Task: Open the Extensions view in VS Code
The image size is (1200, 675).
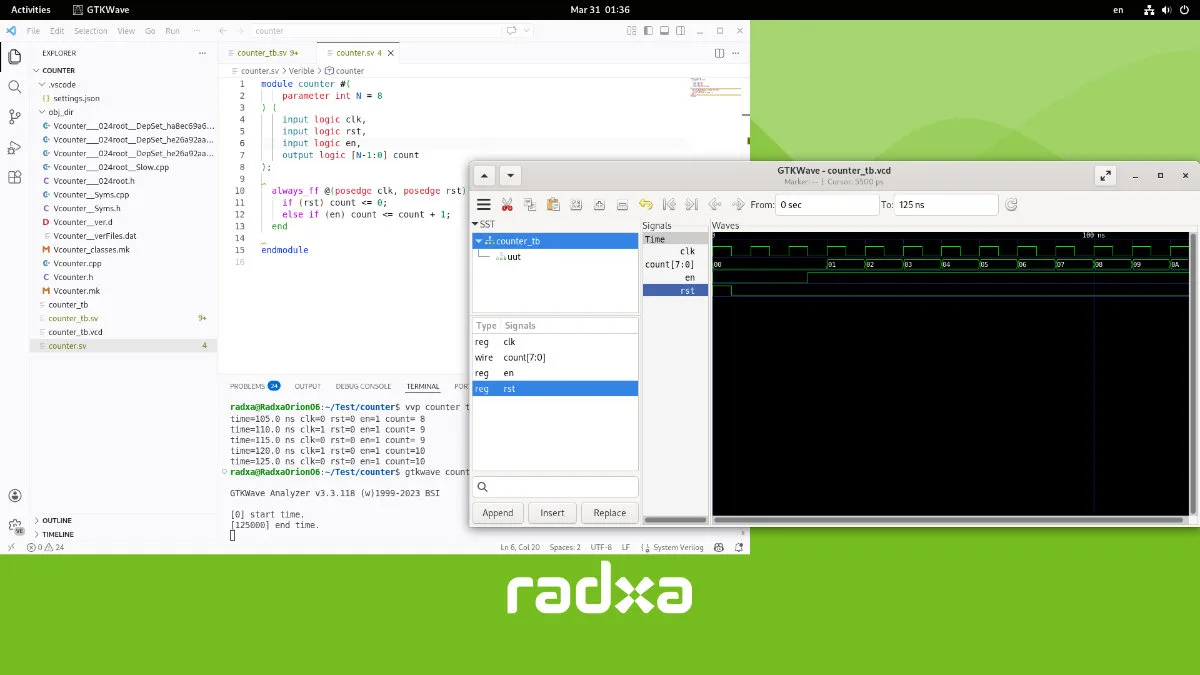Action: point(14,177)
